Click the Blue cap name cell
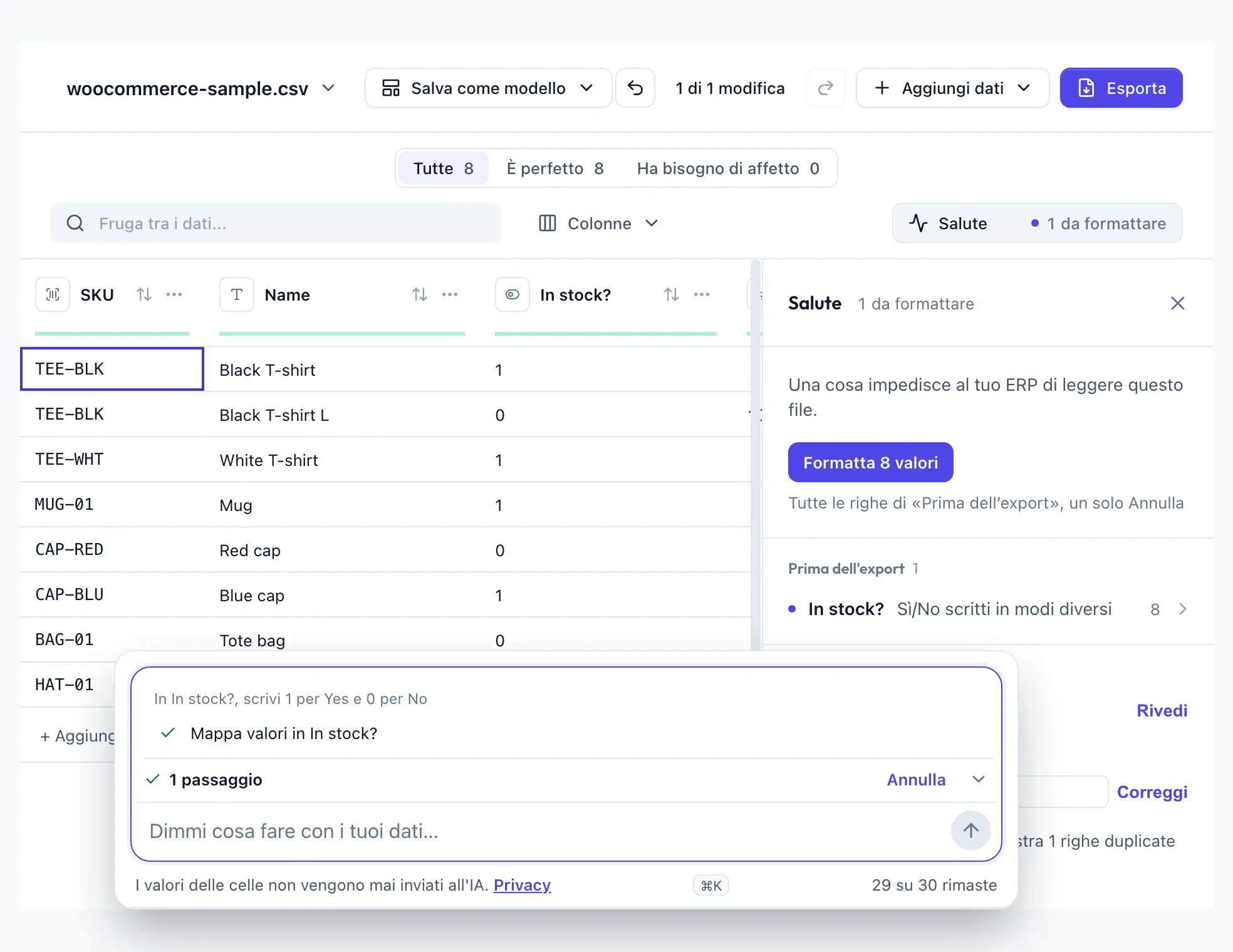 343,595
